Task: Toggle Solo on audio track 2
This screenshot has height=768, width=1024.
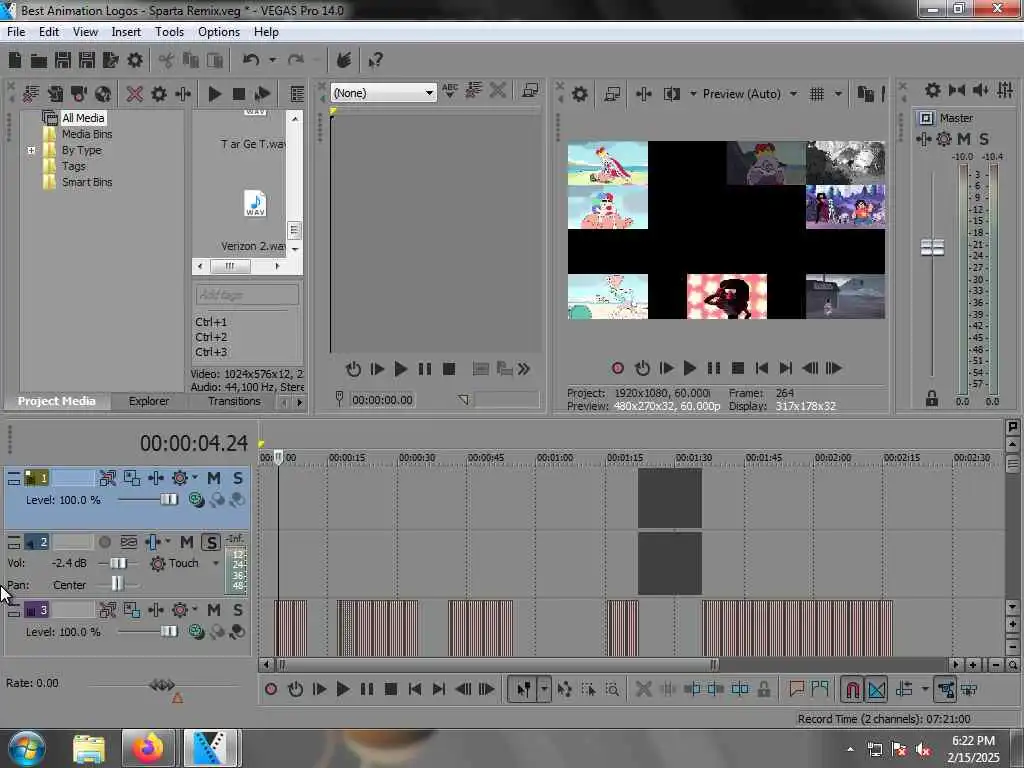Action: click(x=211, y=542)
